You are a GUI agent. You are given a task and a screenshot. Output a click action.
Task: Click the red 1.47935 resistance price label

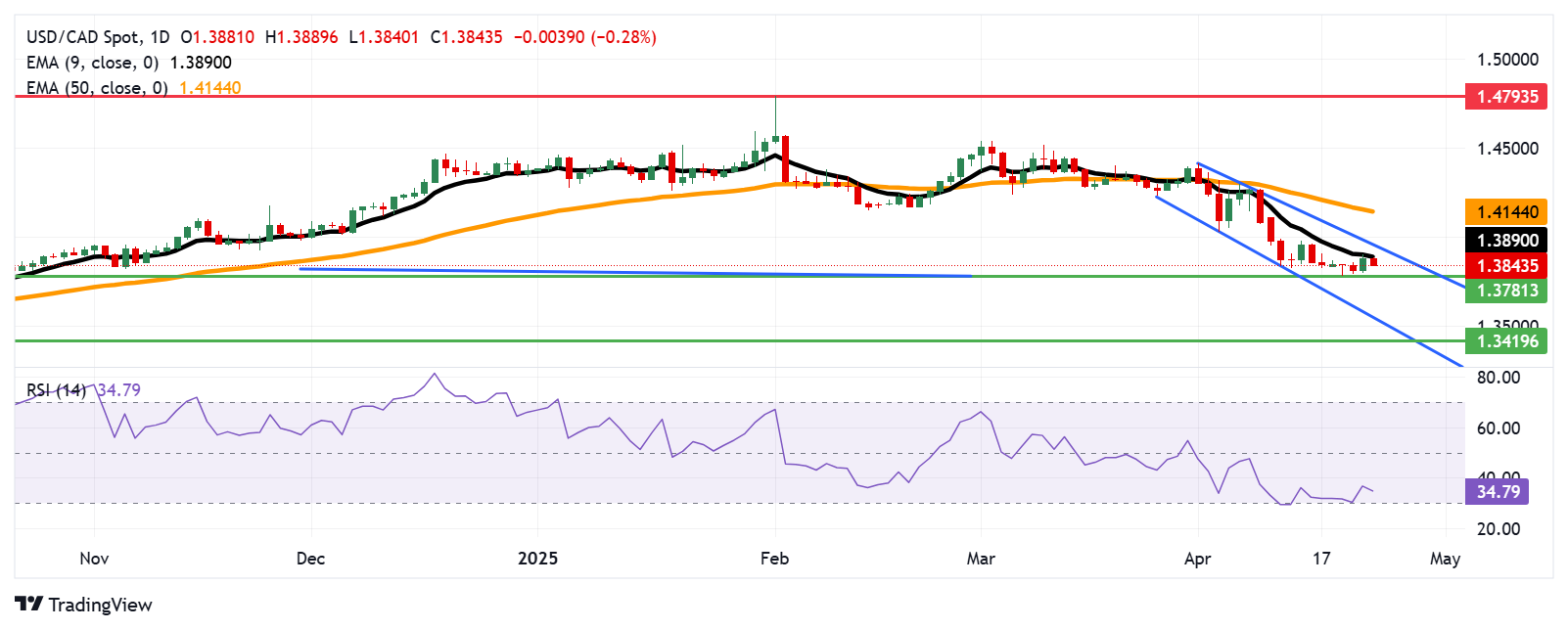1506,97
